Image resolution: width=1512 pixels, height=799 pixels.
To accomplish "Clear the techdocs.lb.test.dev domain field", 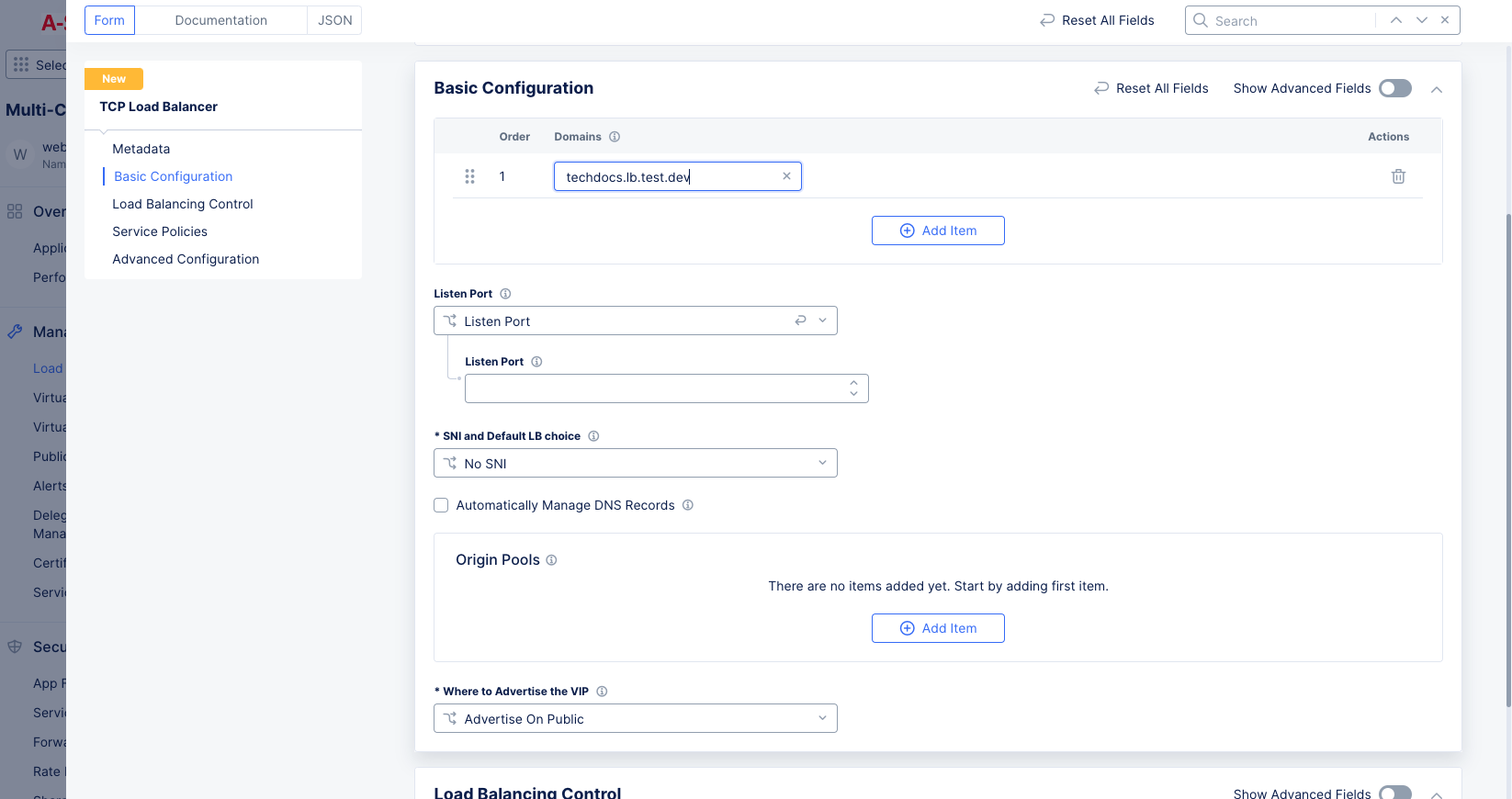I will click(786, 176).
